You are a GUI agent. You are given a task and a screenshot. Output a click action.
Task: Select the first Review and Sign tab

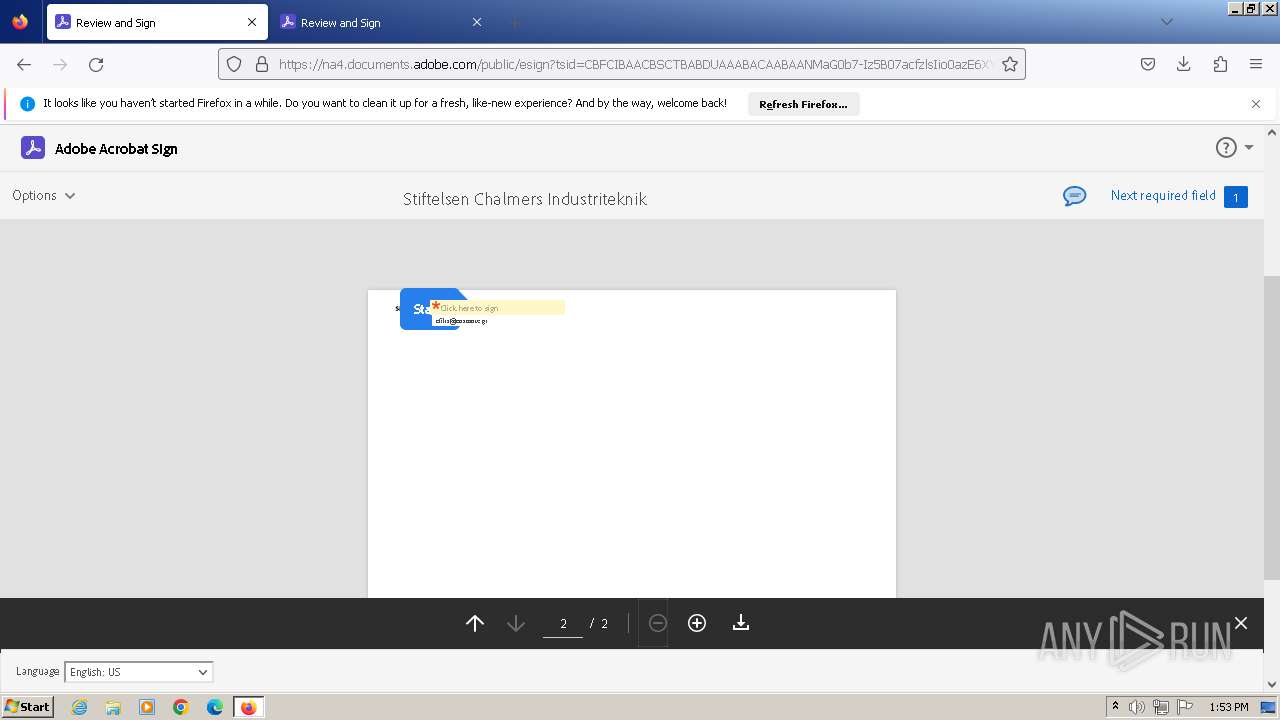click(x=157, y=22)
